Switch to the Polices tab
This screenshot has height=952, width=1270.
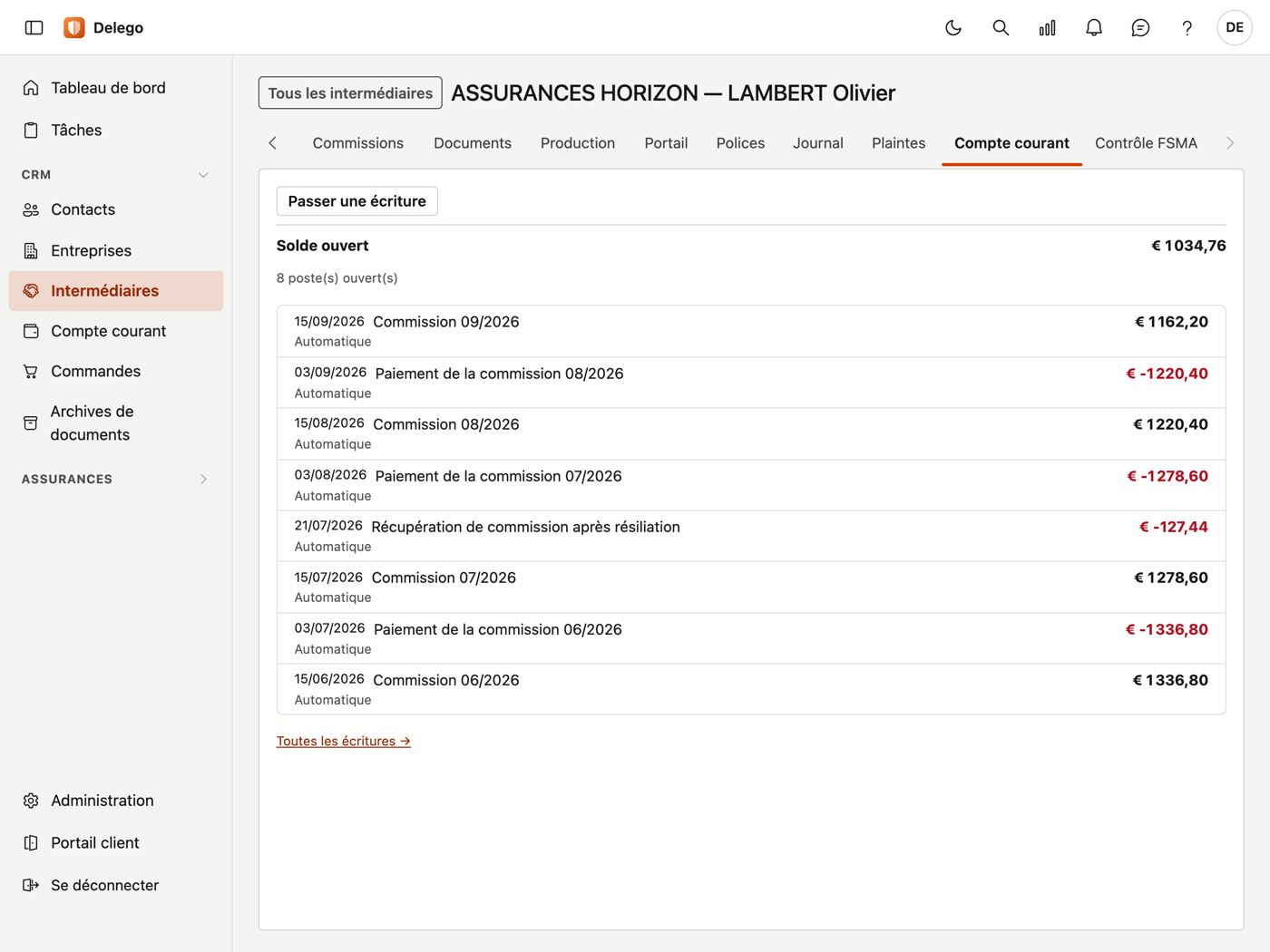740,143
